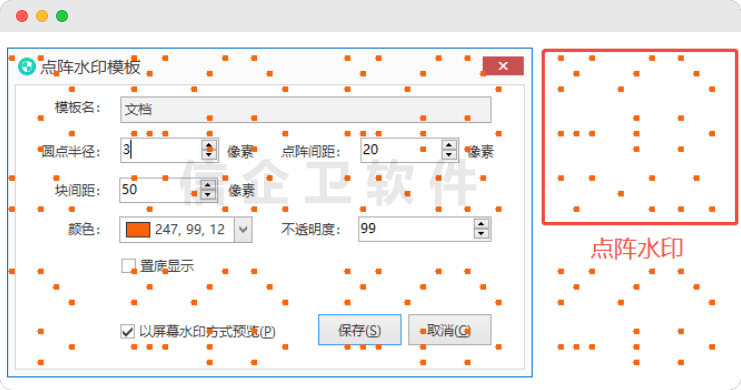
Task: Decrease 不透明度 with the down arrow
Action: pyautogui.click(x=481, y=234)
